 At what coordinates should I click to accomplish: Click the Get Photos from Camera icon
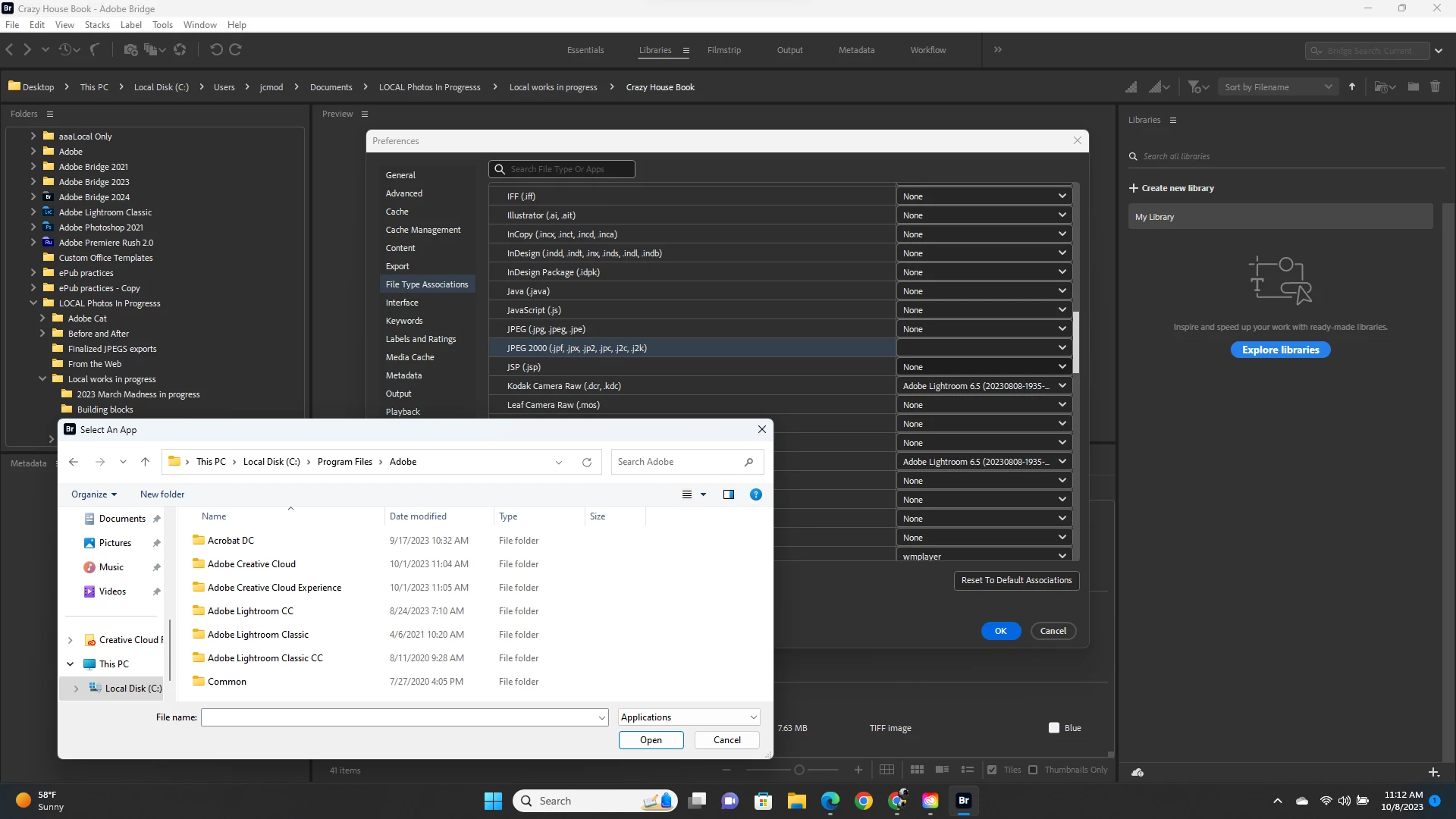point(130,50)
